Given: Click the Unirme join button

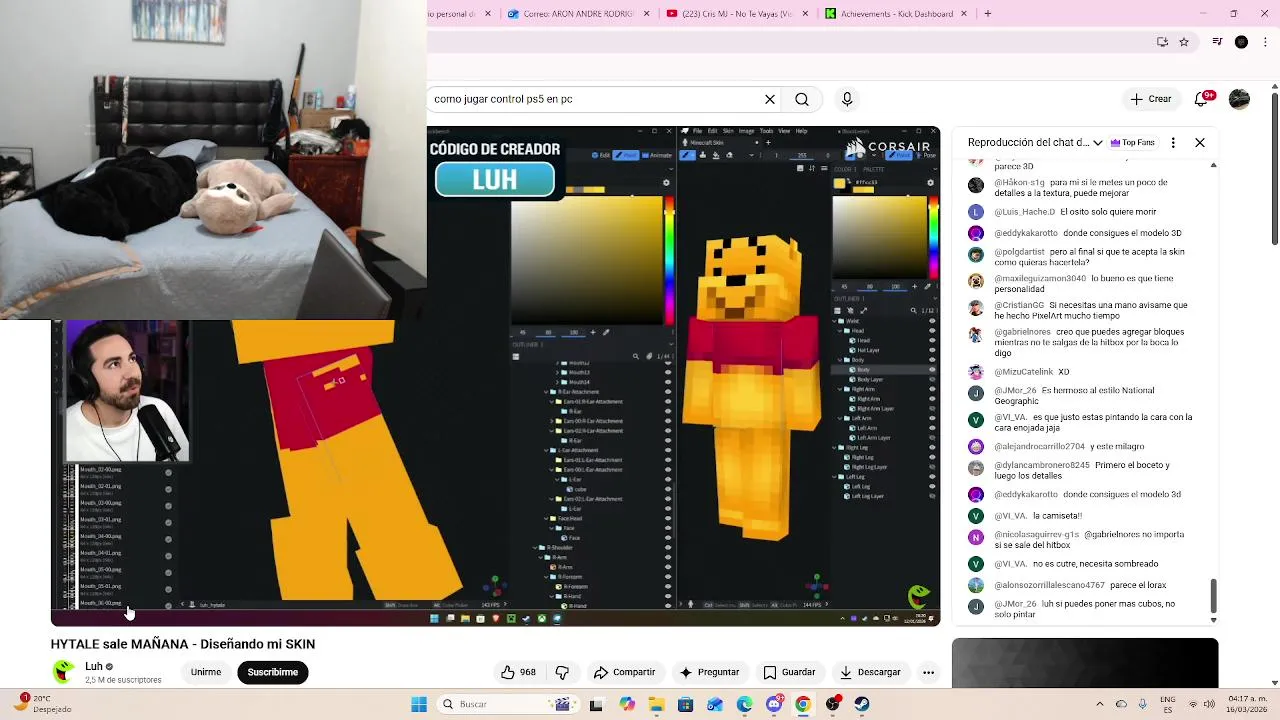Looking at the screenshot, I should pyautogui.click(x=206, y=672).
